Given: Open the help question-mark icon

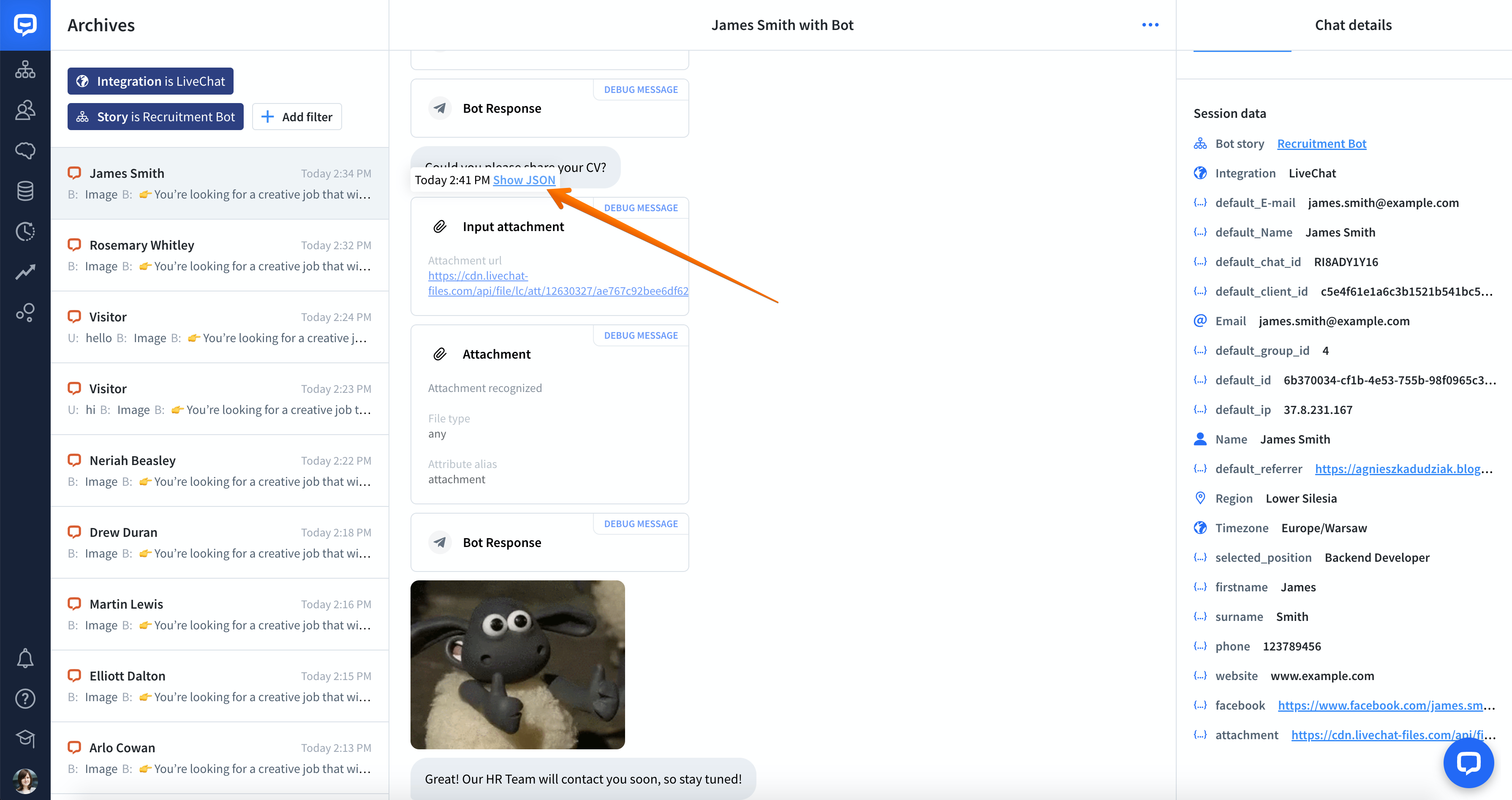Looking at the screenshot, I should click(25, 699).
